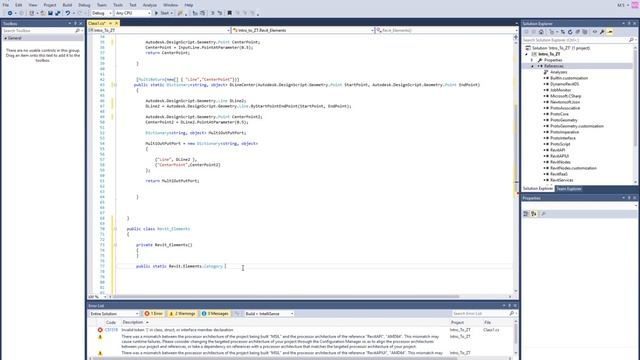Switch to the Team Explorer tab
Image resolution: width=640 pixels, height=360 pixels.
[x=569, y=189]
